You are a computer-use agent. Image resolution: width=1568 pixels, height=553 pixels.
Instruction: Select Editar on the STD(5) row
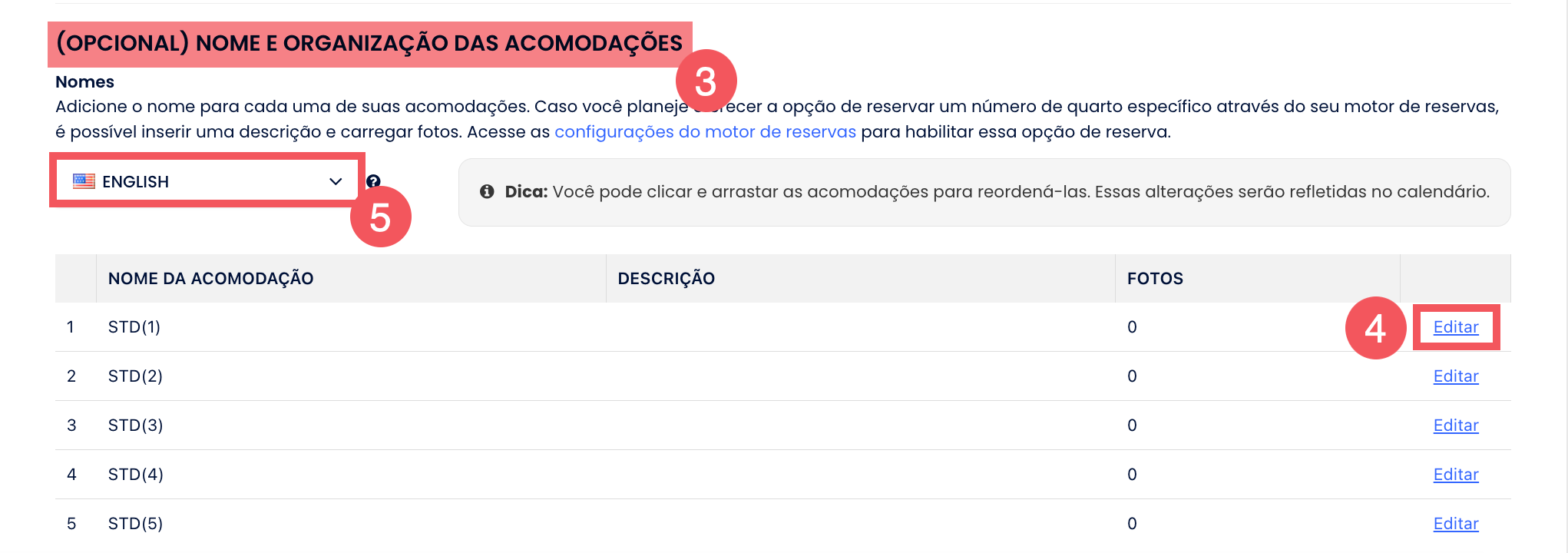(1455, 524)
